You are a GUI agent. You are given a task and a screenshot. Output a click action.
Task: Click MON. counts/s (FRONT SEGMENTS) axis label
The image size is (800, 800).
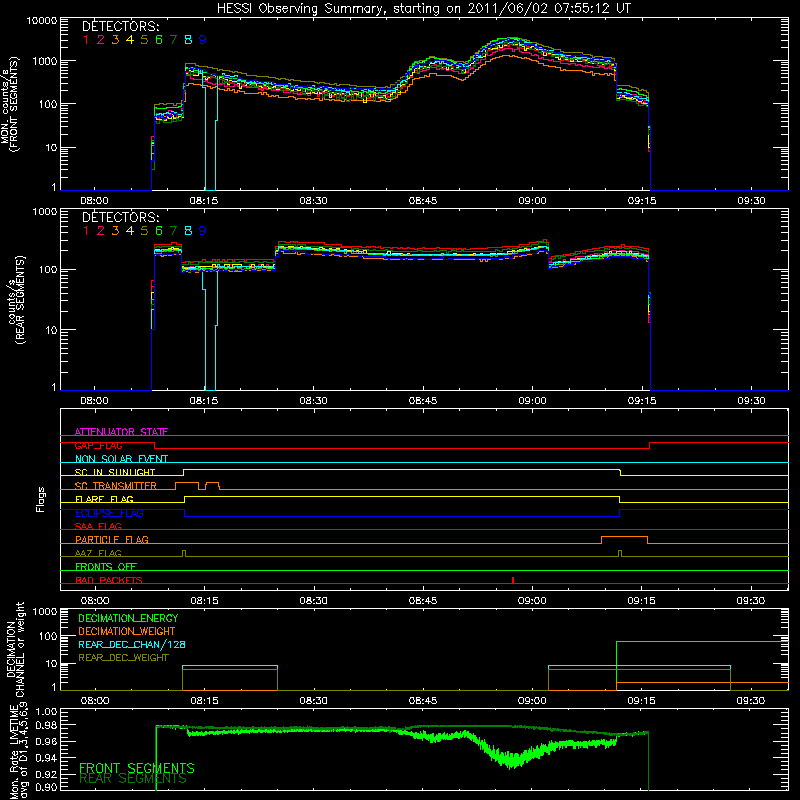[x=9, y=104]
